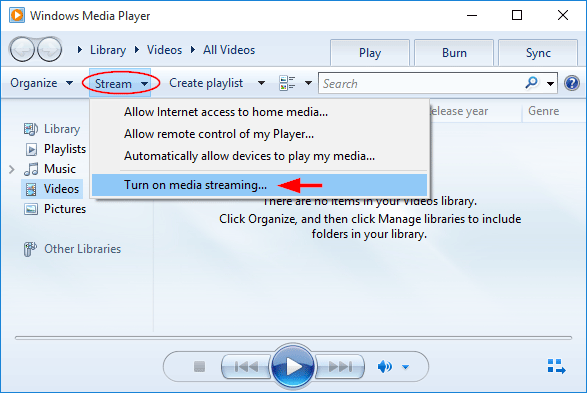Maximize the Windows Media Player window
The image size is (587, 393).
click(x=517, y=15)
